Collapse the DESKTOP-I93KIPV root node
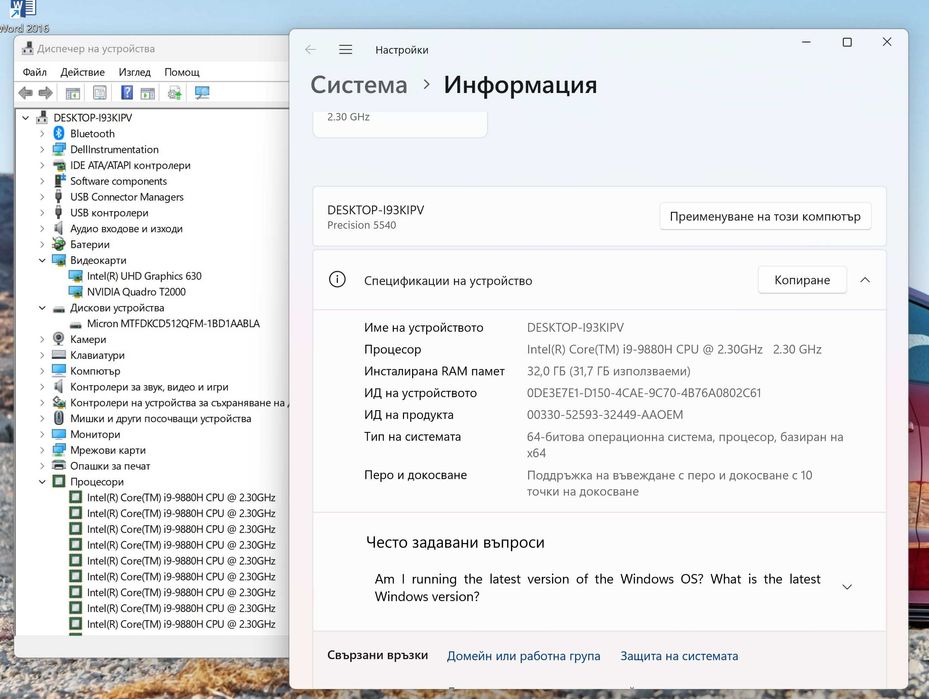This screenshot has height=699, width=929. [x=25, y=117]
